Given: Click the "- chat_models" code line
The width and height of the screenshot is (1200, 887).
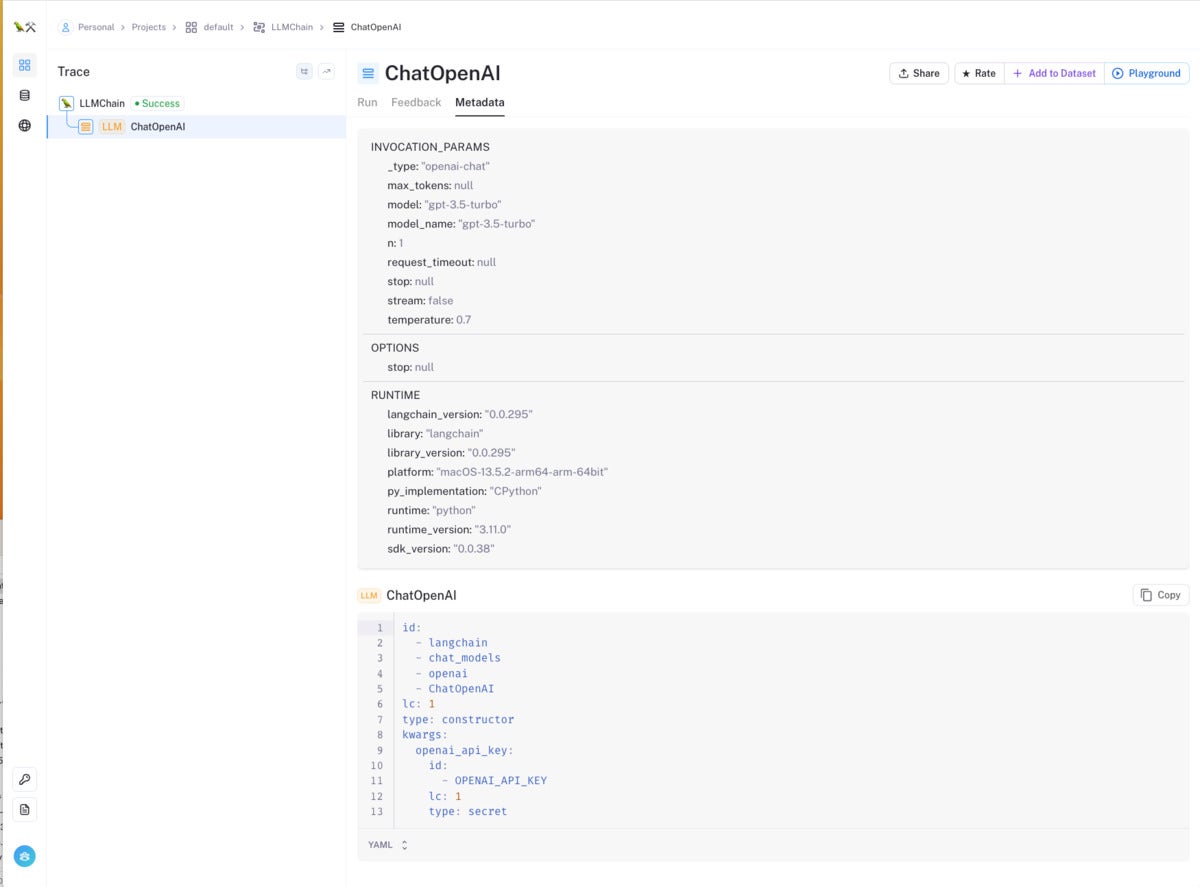Looking at the screenshot, I should (458, 658).
